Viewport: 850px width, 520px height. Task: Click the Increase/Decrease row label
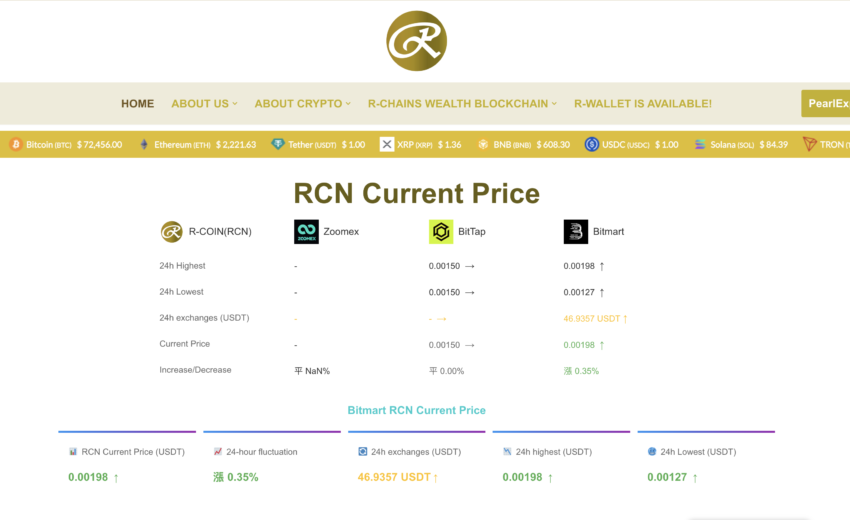point(195,370)
